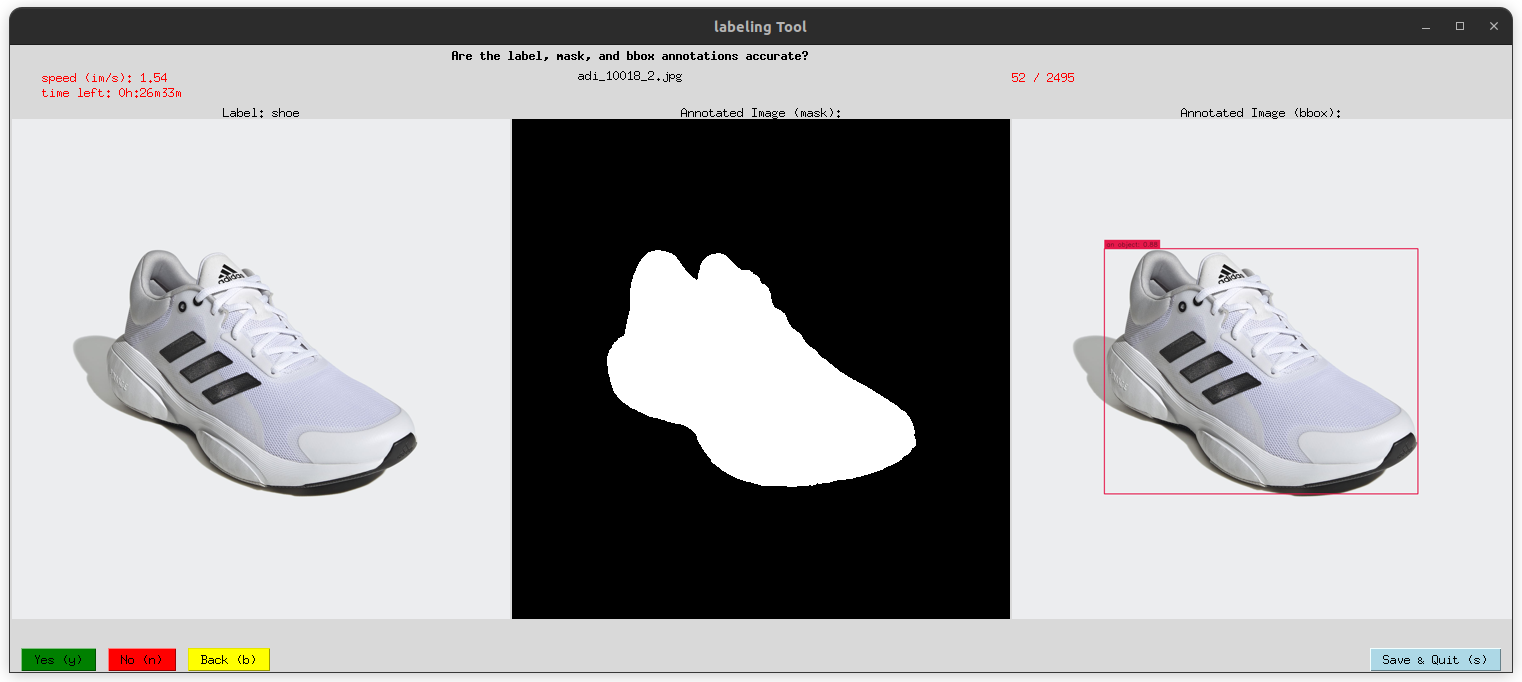
Task: Close the labeling Tool window
Action: 1494,26
